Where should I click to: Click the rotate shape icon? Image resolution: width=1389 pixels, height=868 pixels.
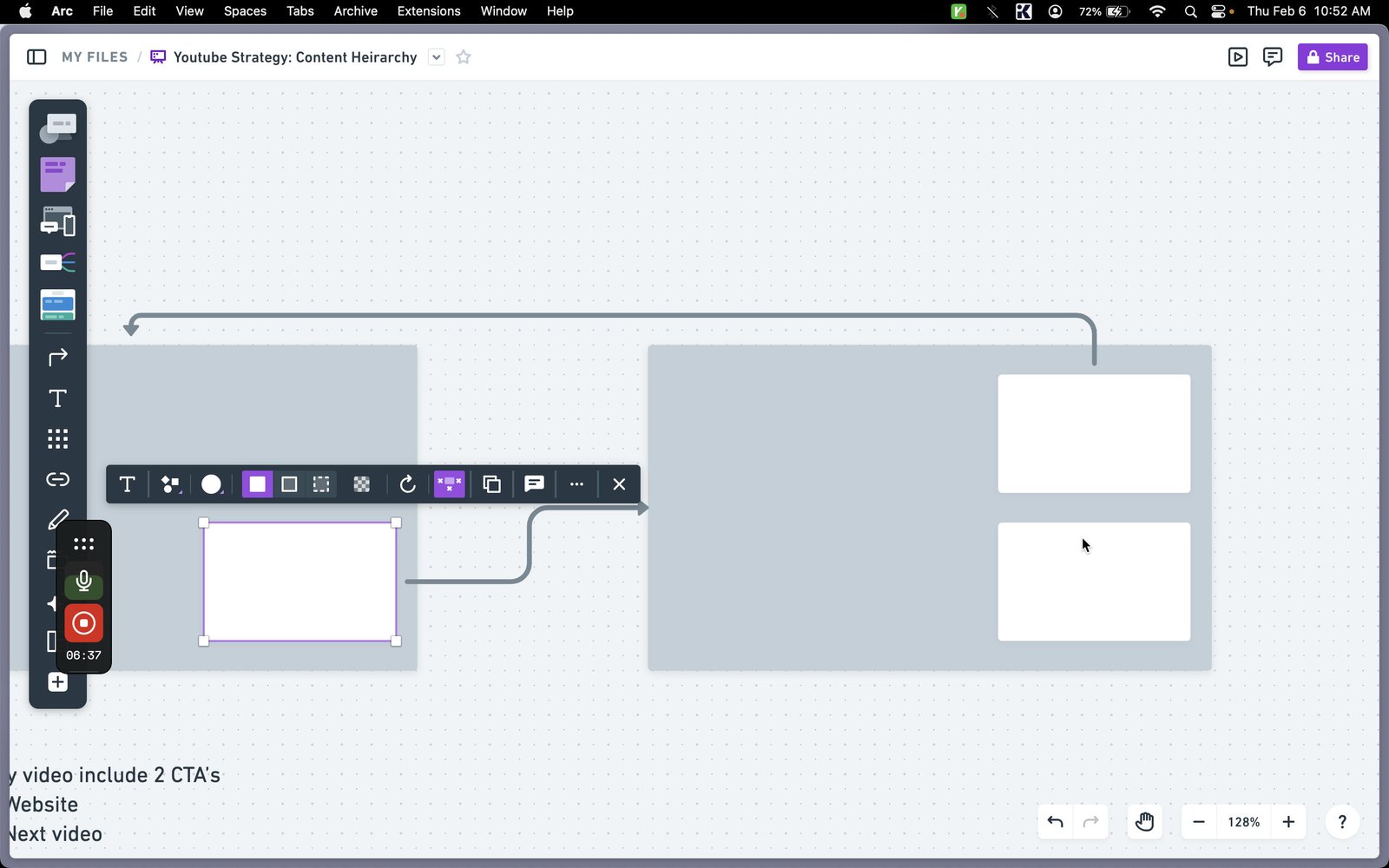[407, 484]
